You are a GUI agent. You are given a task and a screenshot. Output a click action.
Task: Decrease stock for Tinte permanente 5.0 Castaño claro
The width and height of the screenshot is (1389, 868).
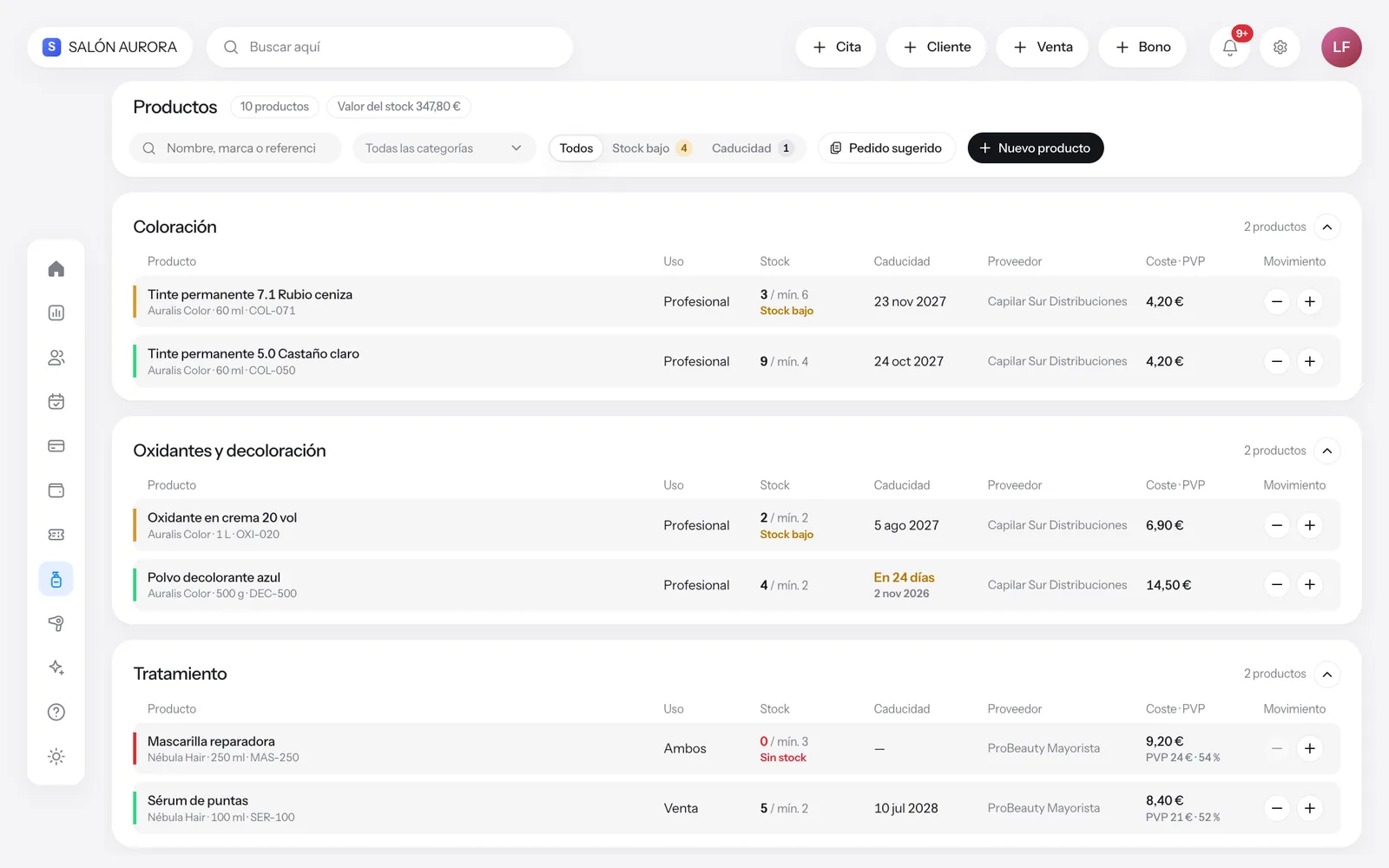tap(1277, 361)
